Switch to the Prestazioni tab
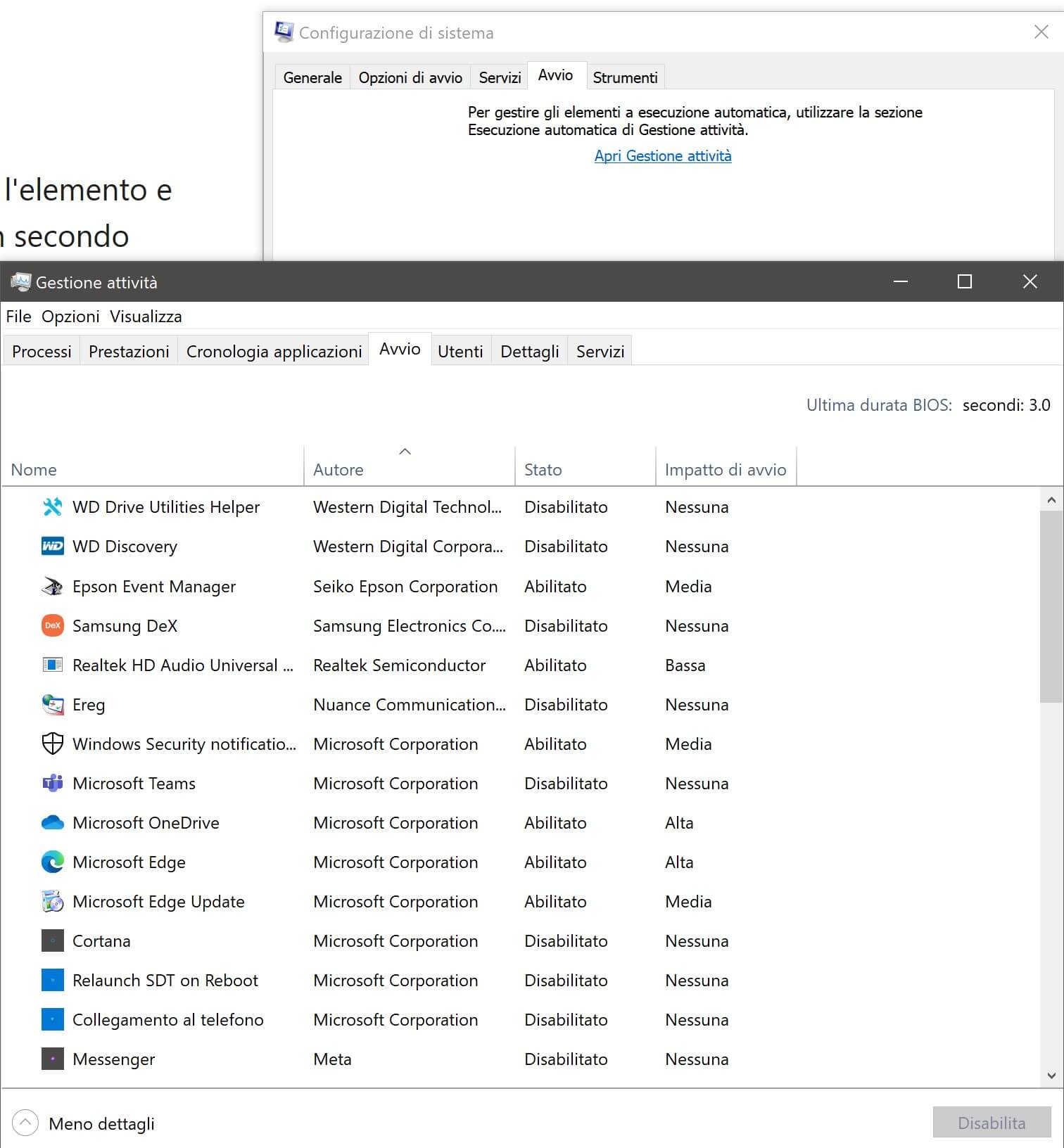The image size is (1064, 1148). click(129, 351)
